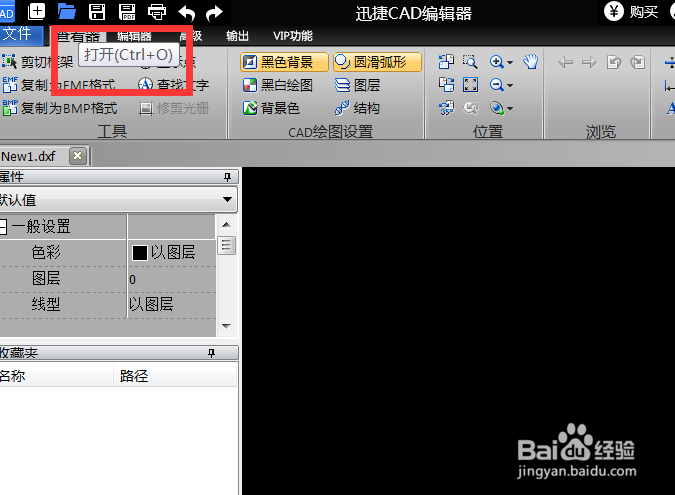Click the zoom out magnifier icon
Image resolution: width=675 pixels, height=495 pixels.
click(497, 85)
